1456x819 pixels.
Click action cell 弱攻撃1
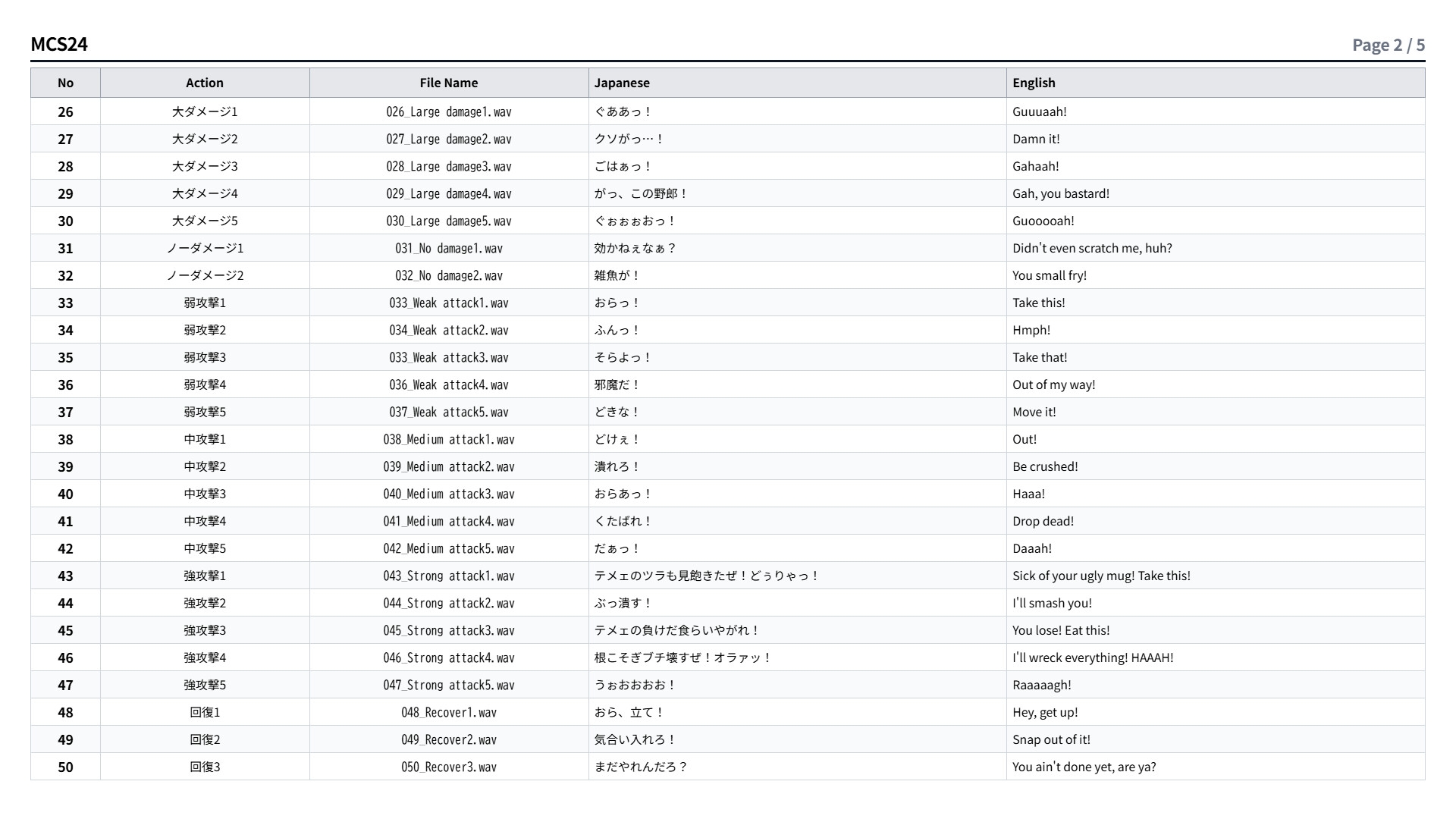point(205,303)
